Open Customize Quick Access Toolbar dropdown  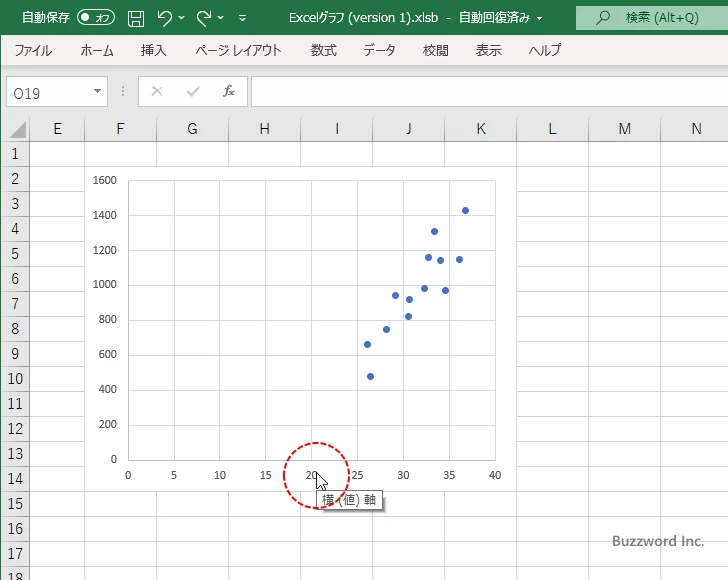242,18
